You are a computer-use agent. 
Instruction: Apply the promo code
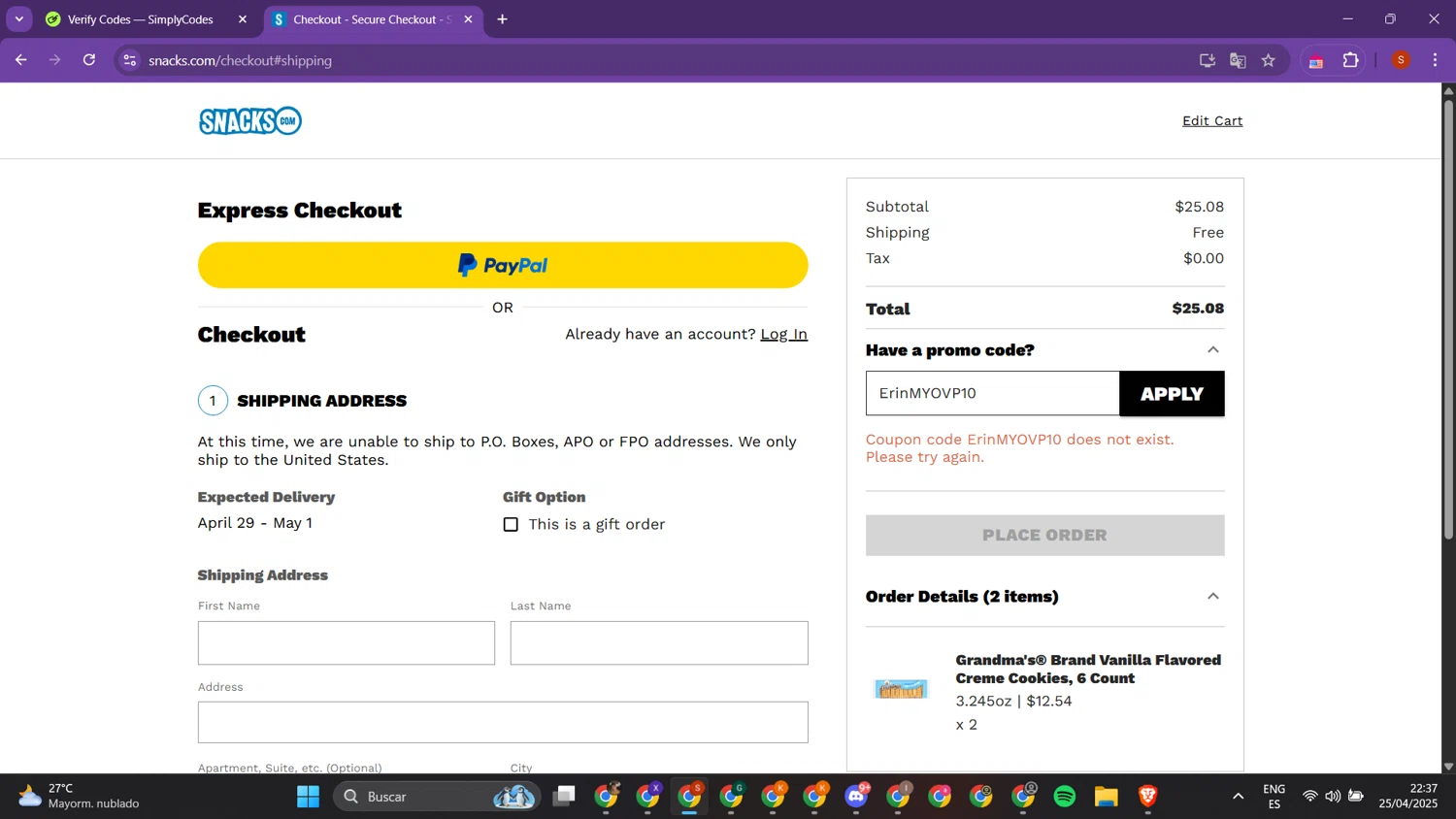click(x=1172, y=394)
